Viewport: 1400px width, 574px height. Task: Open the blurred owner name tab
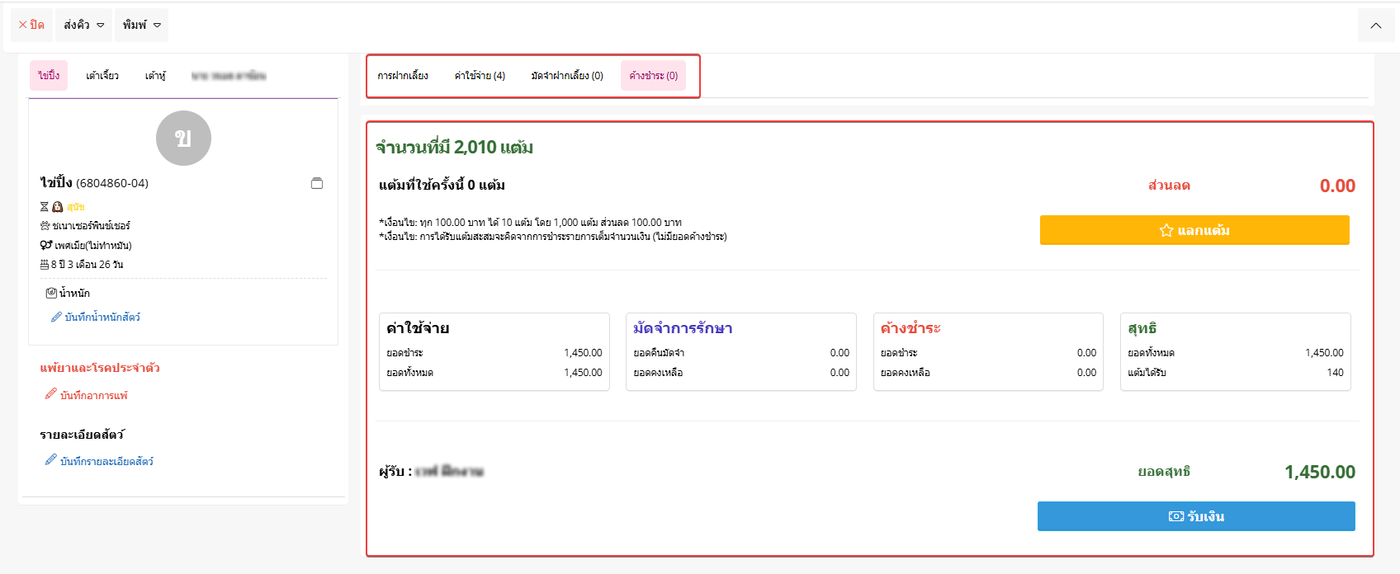click(228, 75)
